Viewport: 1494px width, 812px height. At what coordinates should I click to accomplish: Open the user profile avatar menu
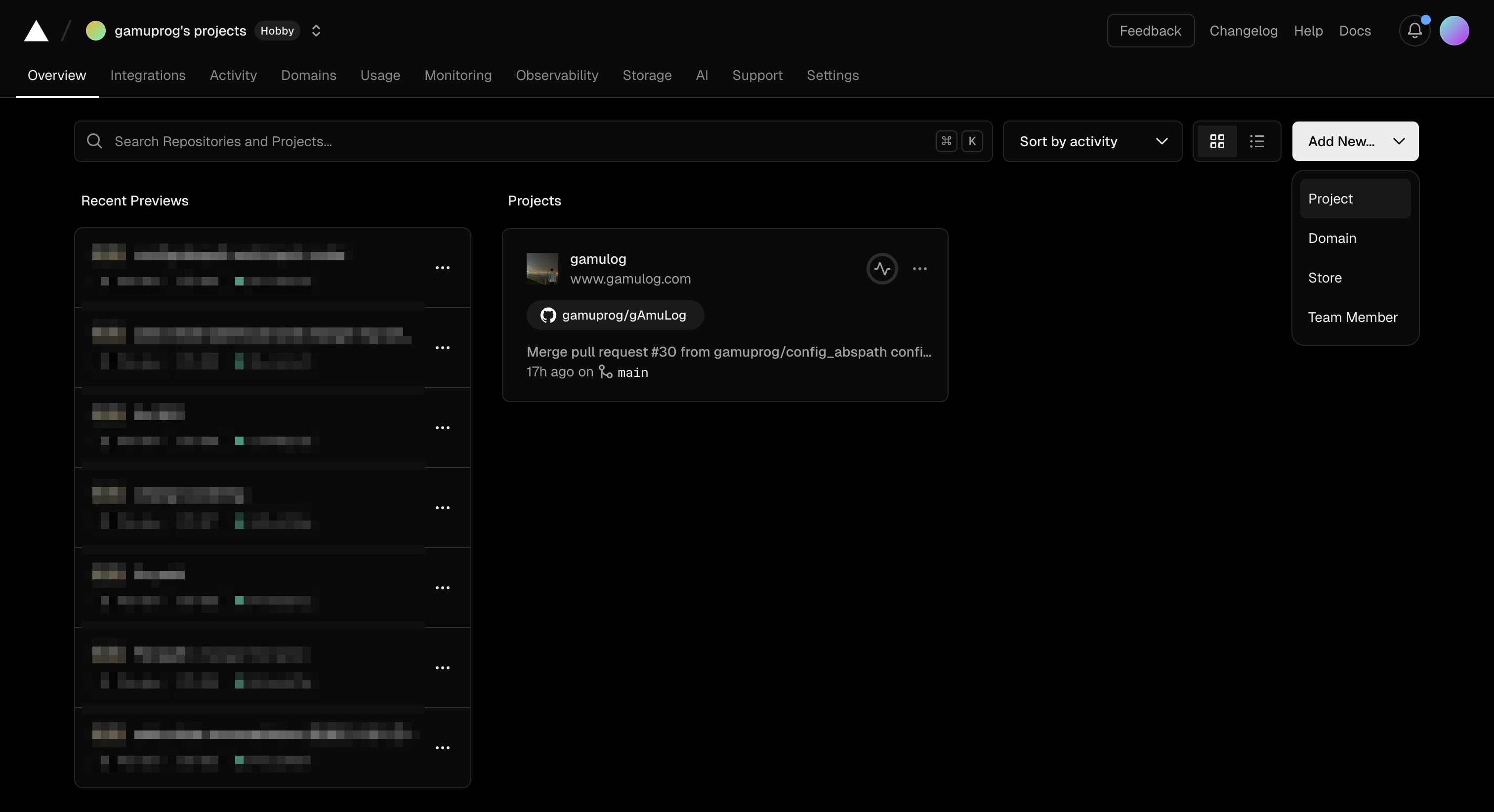1454,31
